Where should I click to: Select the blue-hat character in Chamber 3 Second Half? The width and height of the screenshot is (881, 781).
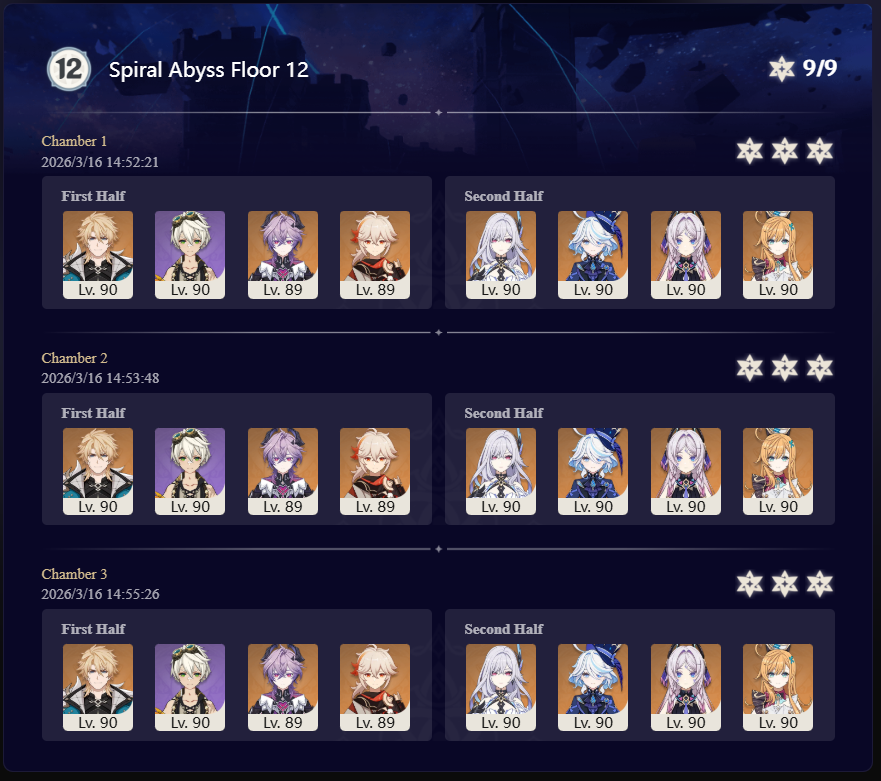[x=593, y=687]
